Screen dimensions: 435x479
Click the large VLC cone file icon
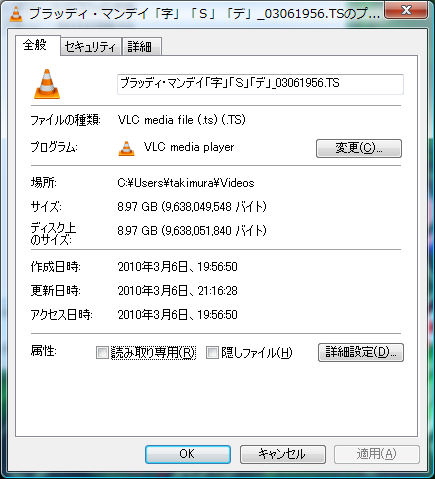pos(47,84)
